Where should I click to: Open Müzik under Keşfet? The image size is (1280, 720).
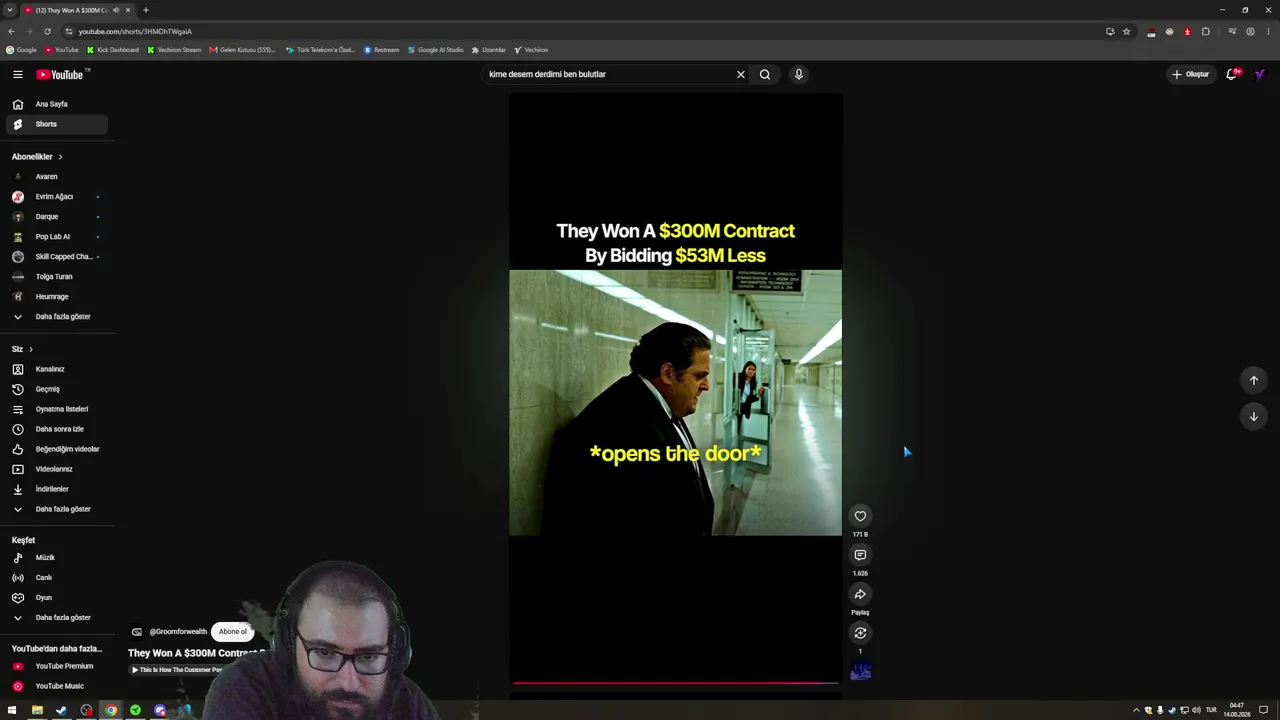(57, 558)
